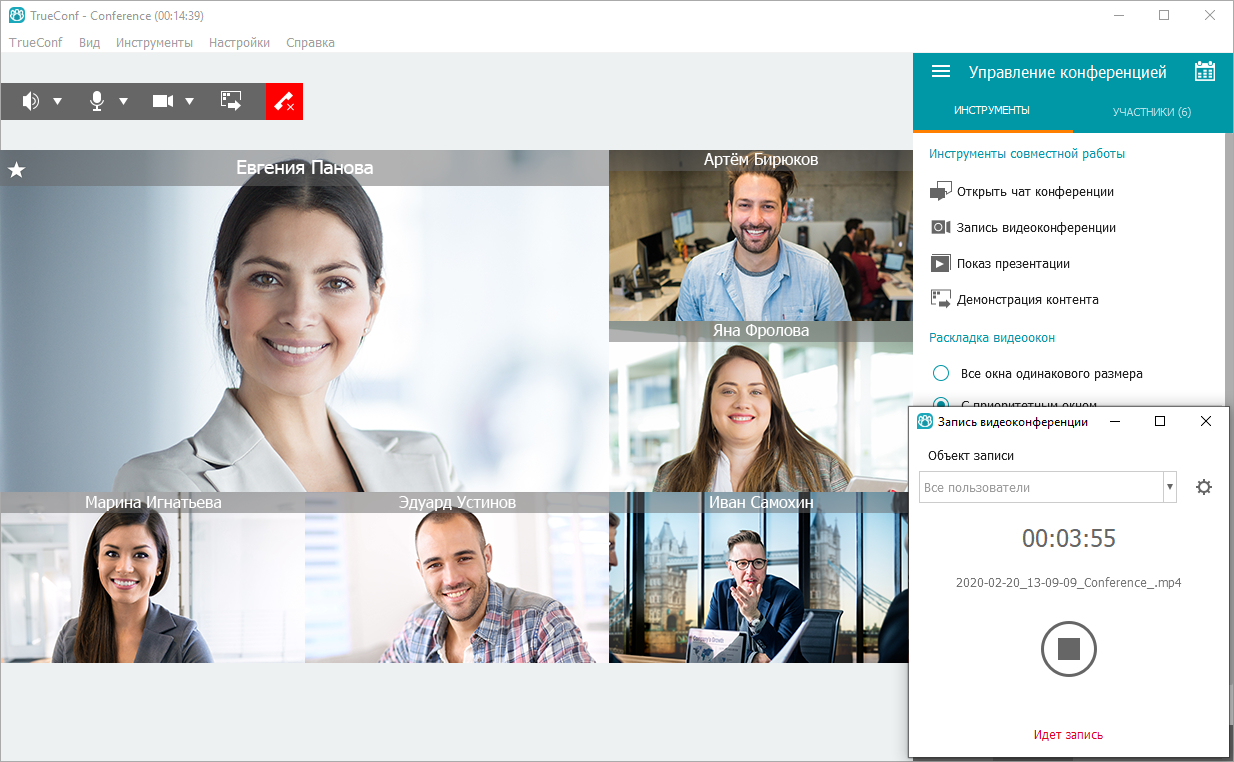Open the calendar scheduler icon
The image size is (1234, 762).
pyautogui.click(x=1205, y=72)
